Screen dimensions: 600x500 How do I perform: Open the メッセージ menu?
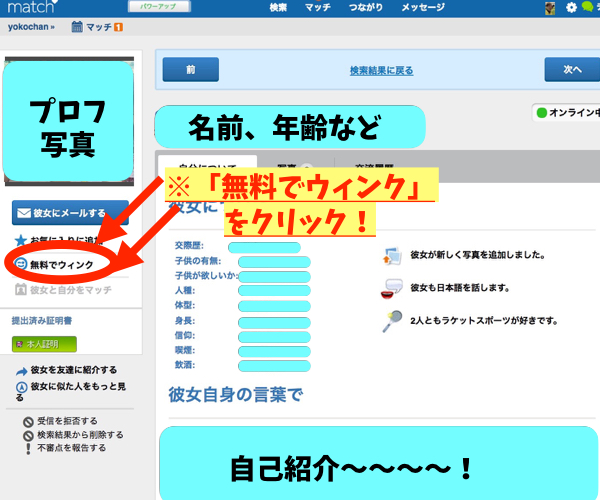coord(423,7)
